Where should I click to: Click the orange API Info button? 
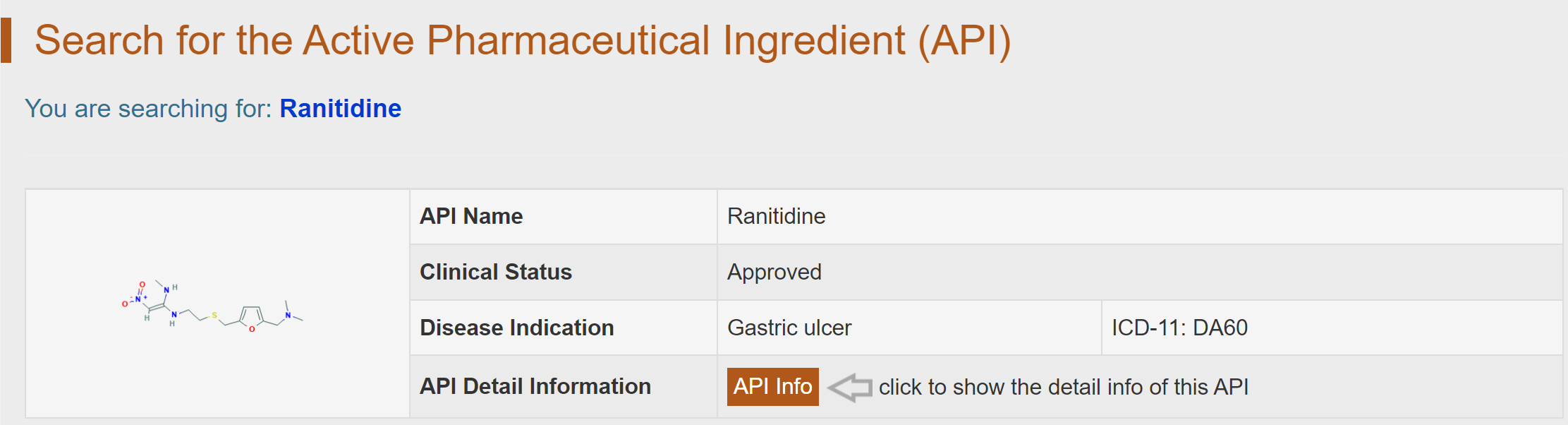pyautogui.click(x=772, y=387)
